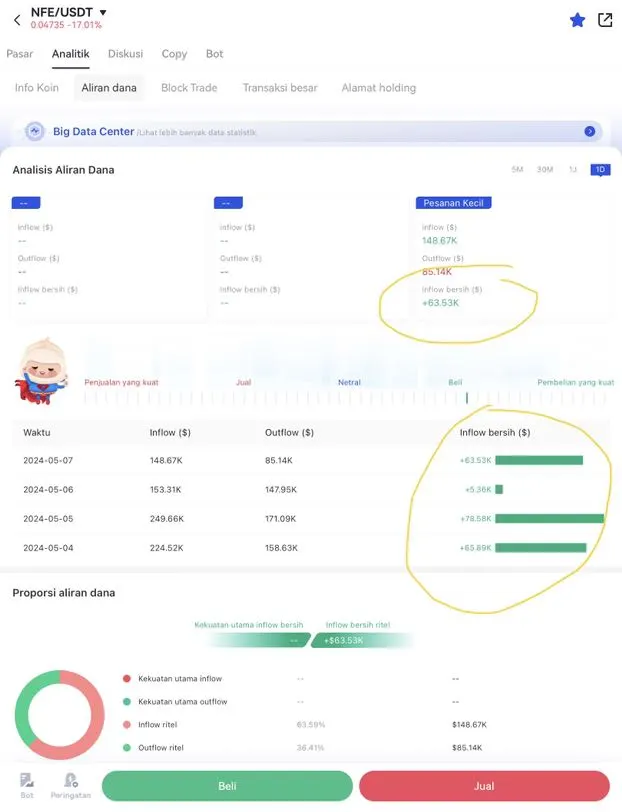Select the 2024-05-05 row date
Screen dimensions: 622x812
pyautogui.click(x=48, y=518)
